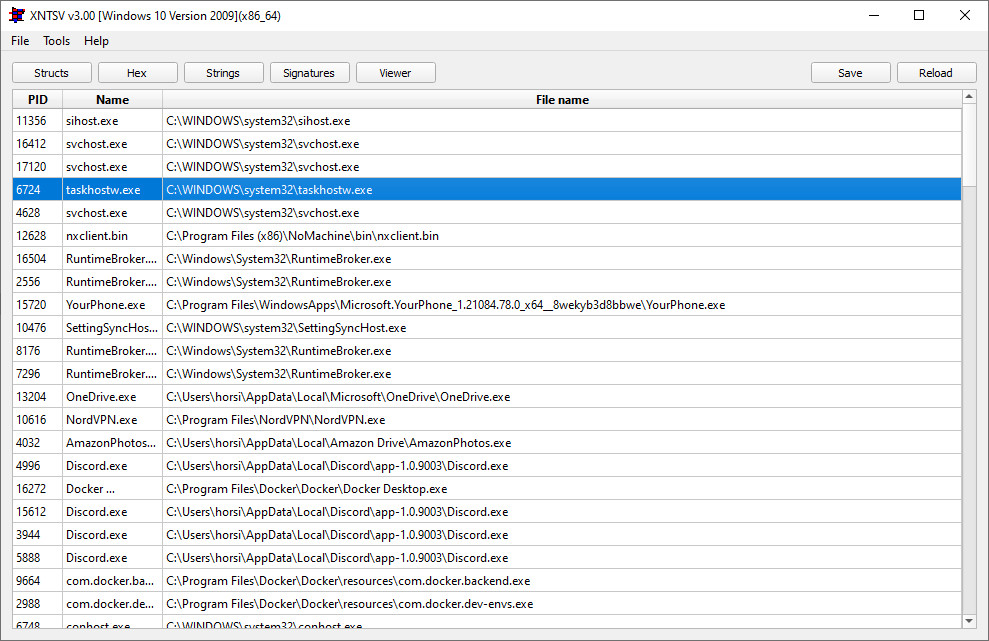The image size is (989, 641).
Task: Select the com.docker.dev-envs.exe file path
Action: [349, 604]
